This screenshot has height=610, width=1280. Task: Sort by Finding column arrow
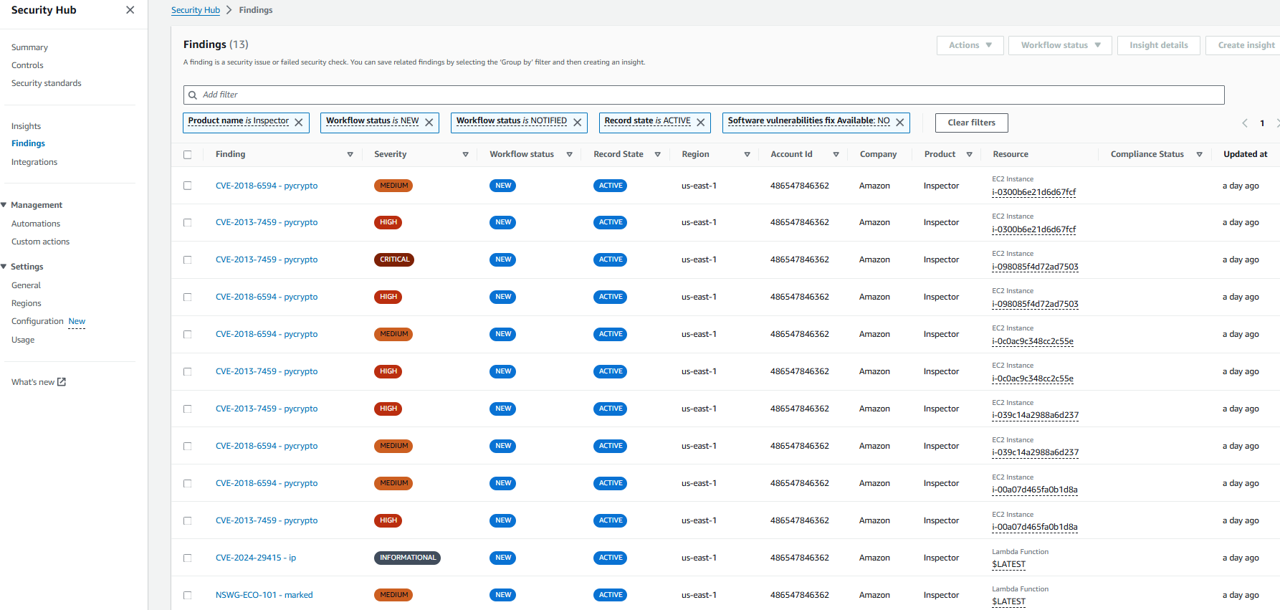(x=350, y=155)
